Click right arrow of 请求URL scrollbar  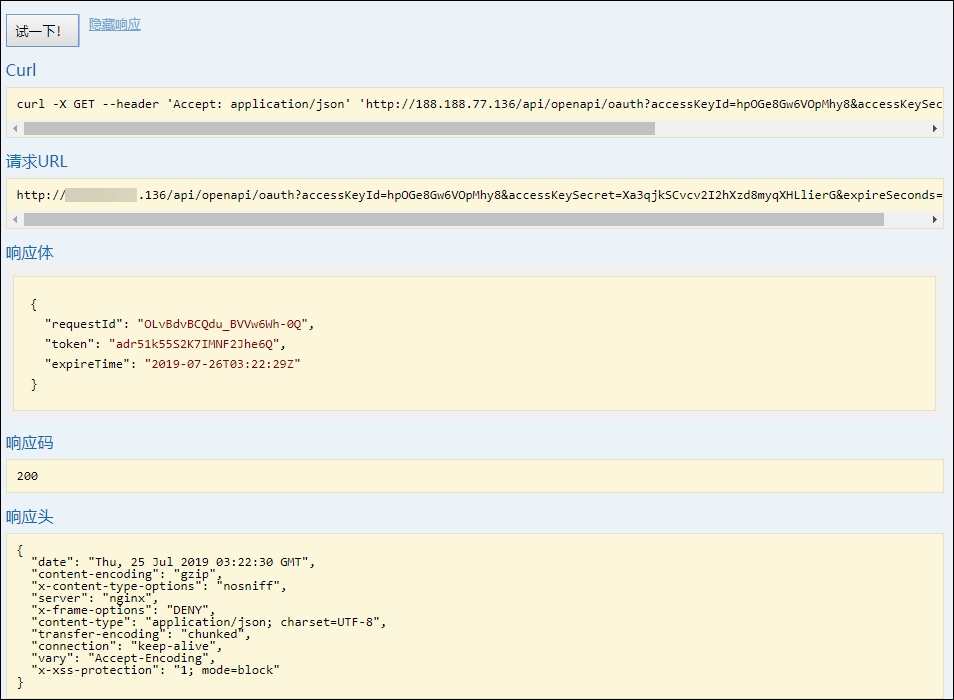935,219
